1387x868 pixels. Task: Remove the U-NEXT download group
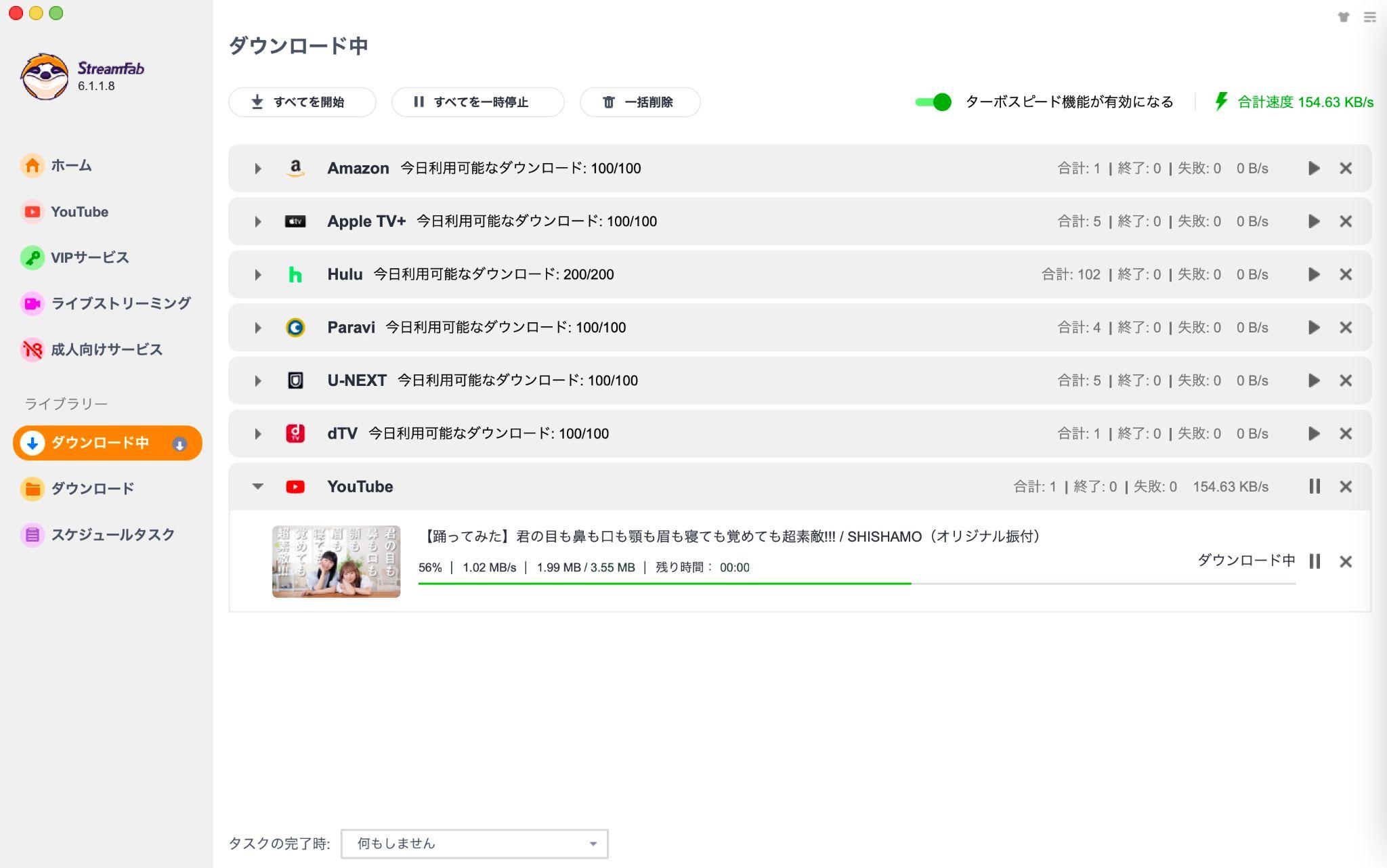1346,381
